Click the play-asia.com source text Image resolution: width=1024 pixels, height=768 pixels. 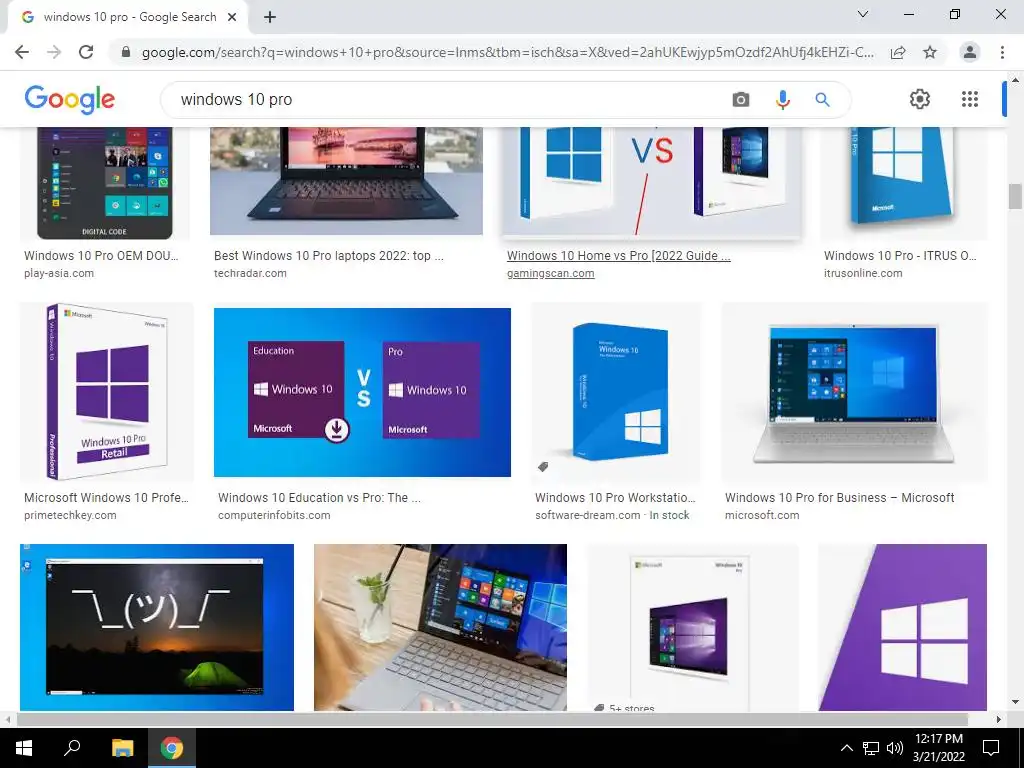(59, 274)
